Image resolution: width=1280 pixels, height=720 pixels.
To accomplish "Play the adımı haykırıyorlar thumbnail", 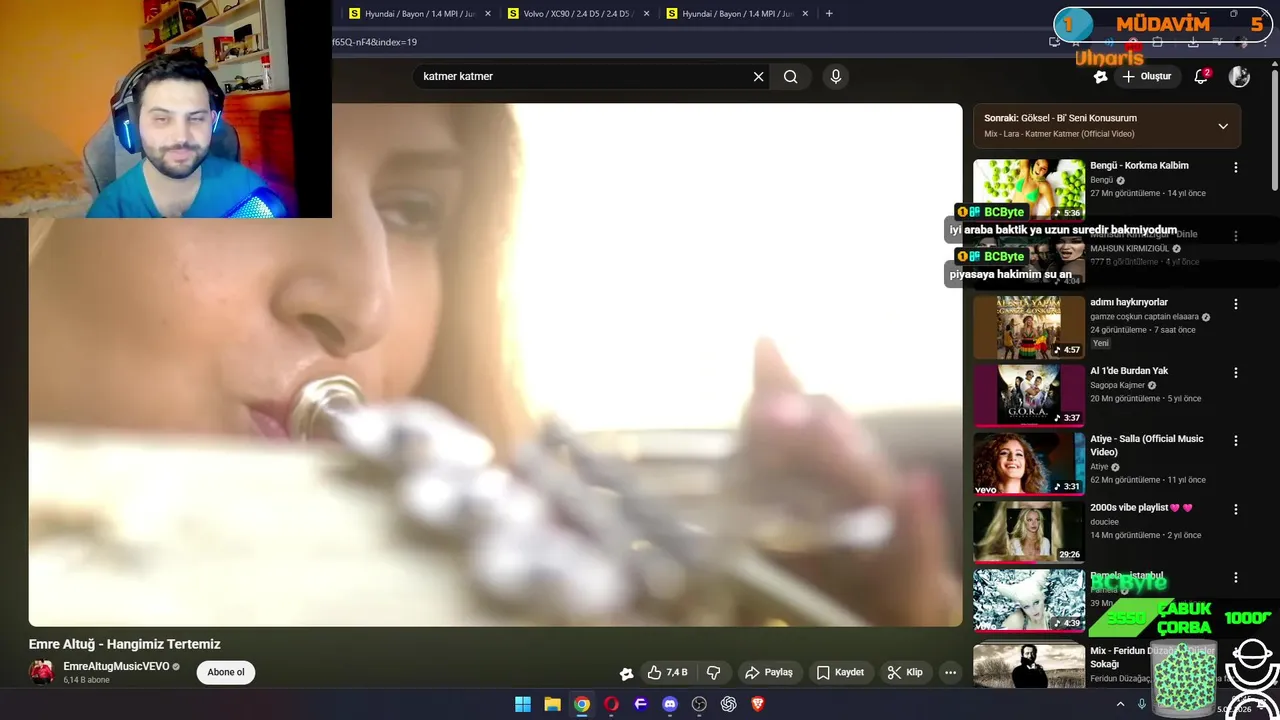I will coord(1028,327).
